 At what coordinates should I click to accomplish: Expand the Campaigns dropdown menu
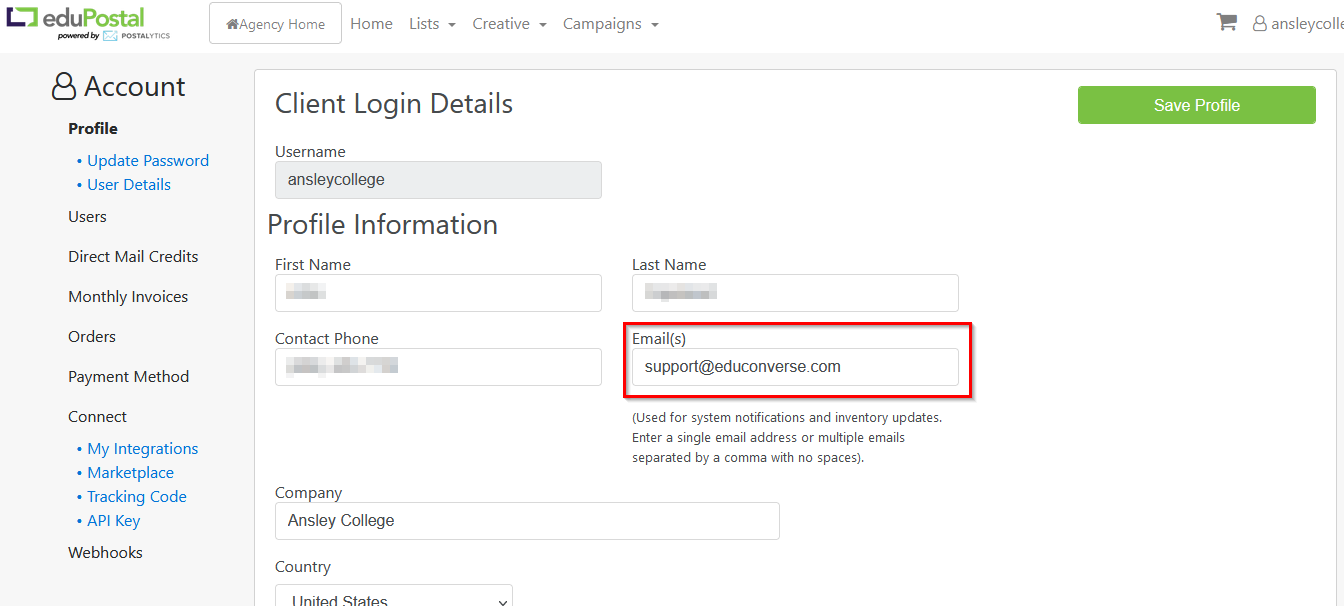coord(610,24)
